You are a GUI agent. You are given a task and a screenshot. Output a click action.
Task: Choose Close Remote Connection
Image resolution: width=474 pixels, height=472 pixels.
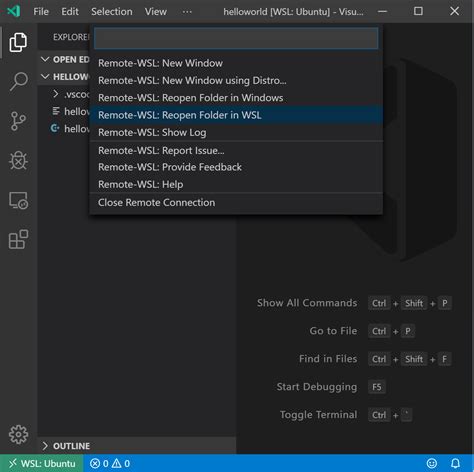[x=236, y=202]
